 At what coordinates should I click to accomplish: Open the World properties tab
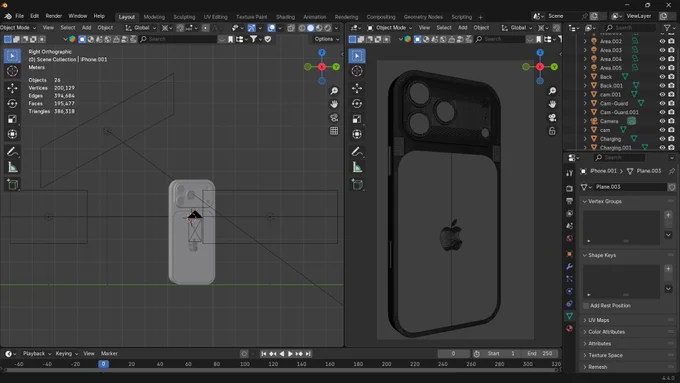pyautogui.click(x=569, y=238)
